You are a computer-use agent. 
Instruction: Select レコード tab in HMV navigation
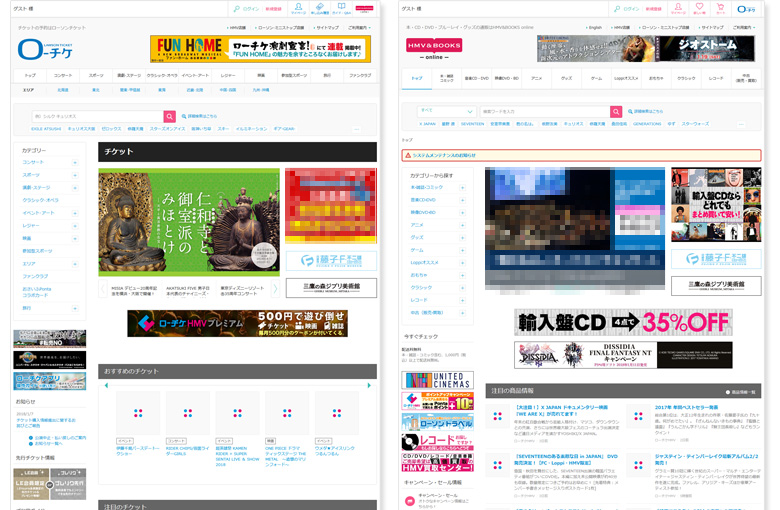[716, 78]
